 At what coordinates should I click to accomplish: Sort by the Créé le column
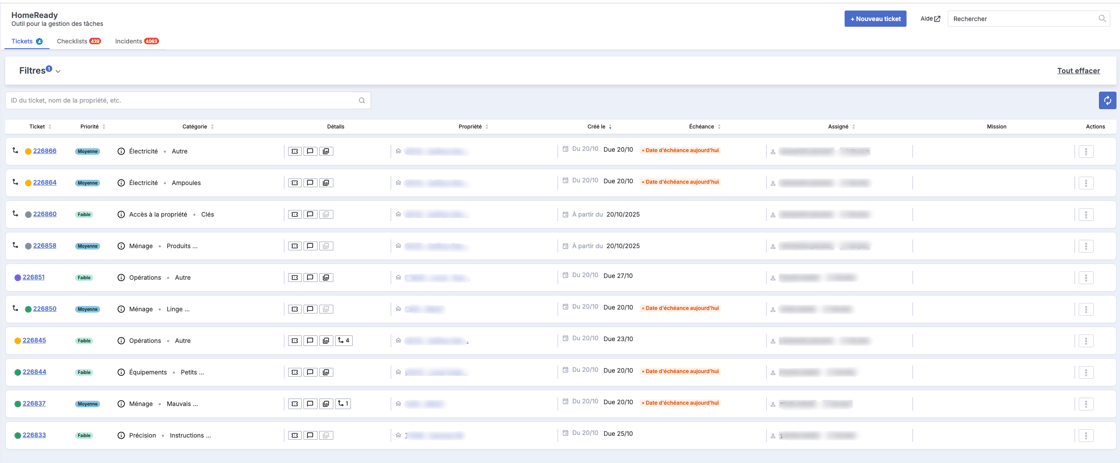click(599, 126)
